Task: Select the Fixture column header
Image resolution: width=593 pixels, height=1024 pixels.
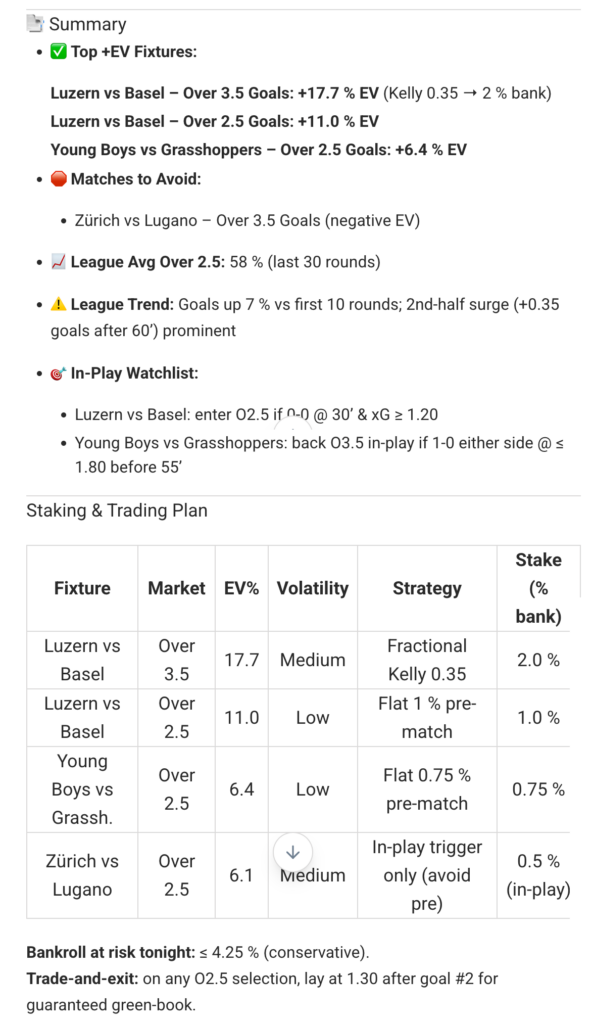Action: coord(82,588)
